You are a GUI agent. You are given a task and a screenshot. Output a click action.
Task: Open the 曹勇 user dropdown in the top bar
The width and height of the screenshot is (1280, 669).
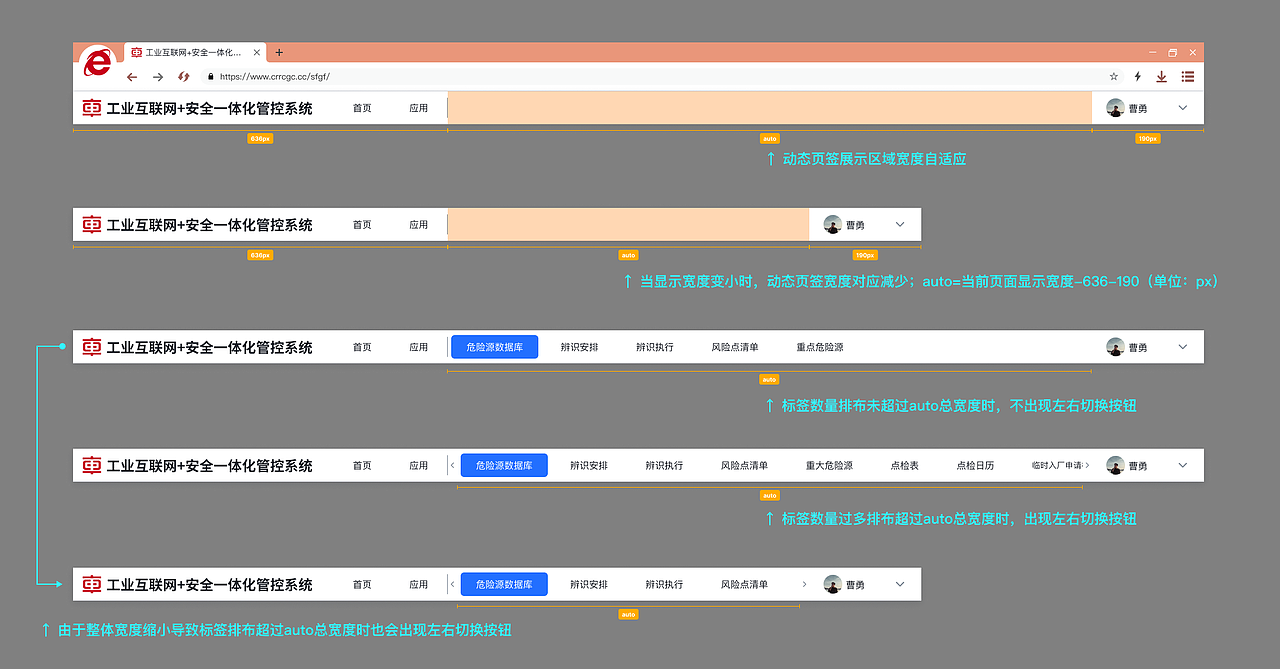click(1181, 108)
